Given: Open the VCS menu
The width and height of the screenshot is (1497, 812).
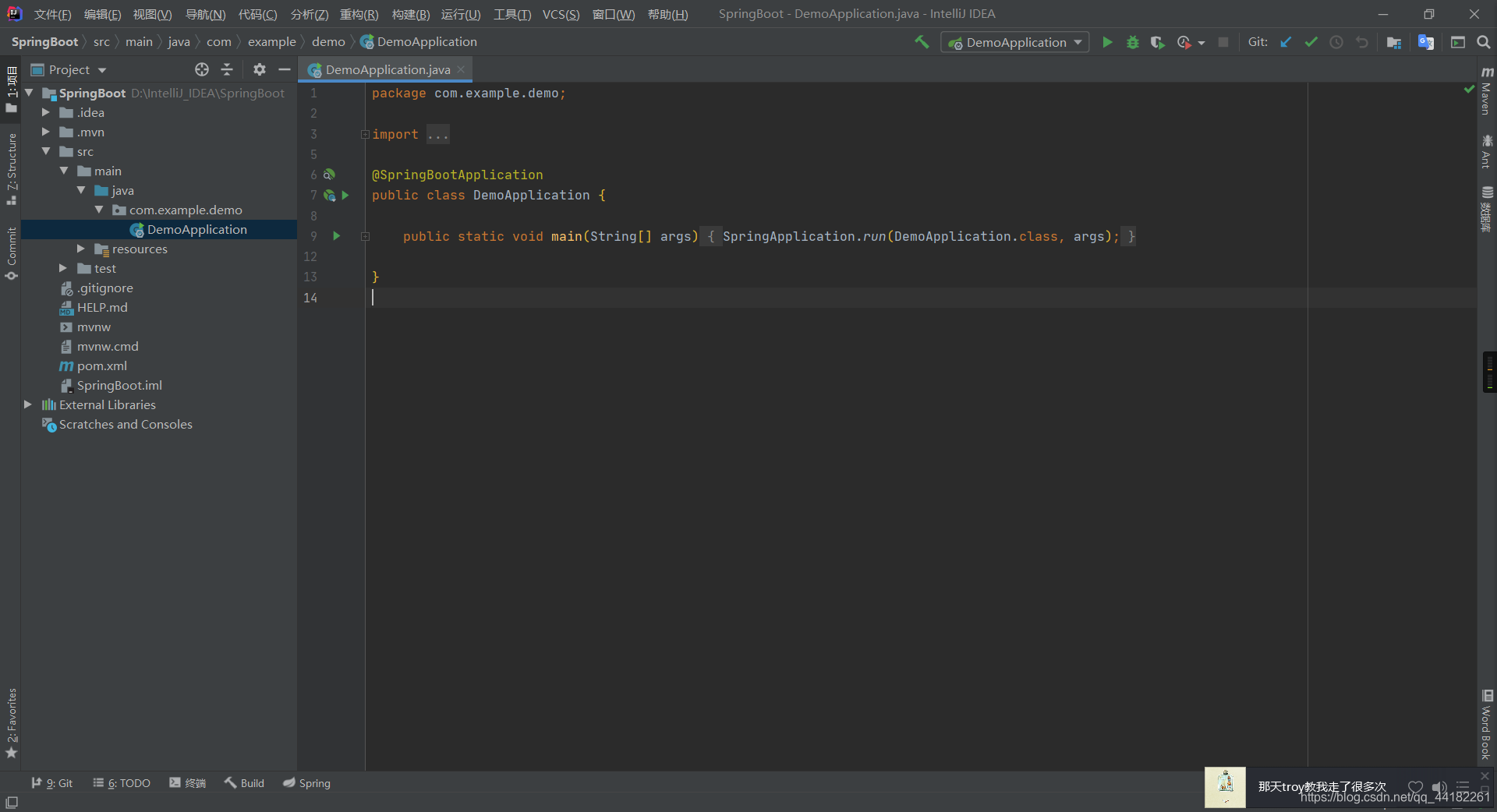Looking at the screenshot, I should pos(561,14).
